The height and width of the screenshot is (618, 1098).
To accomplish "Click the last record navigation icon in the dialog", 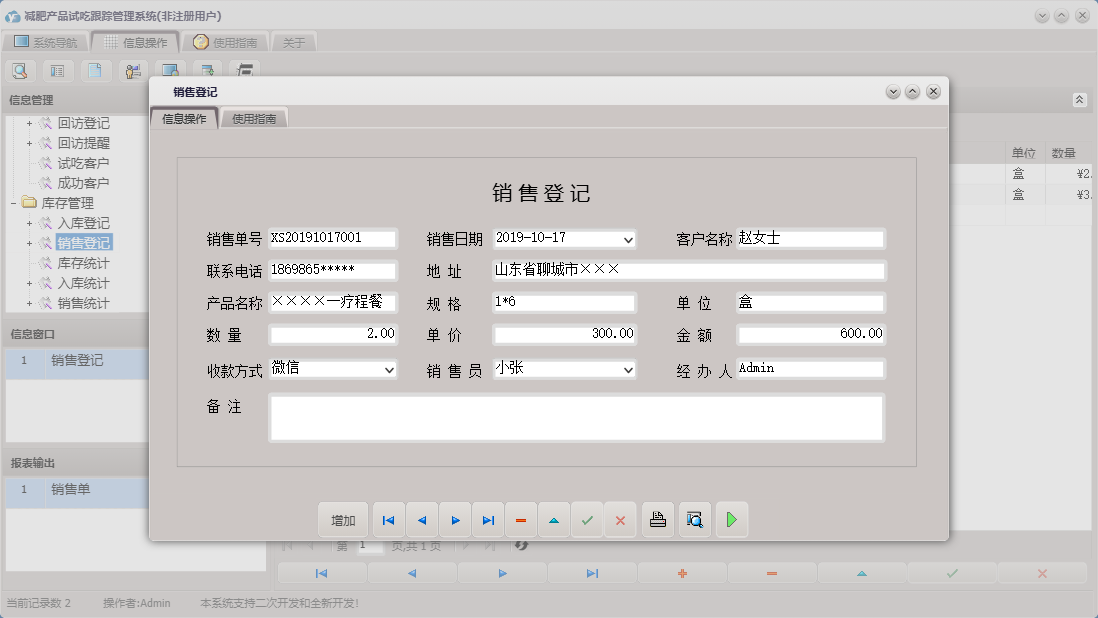I will click(x=488, y=519).
